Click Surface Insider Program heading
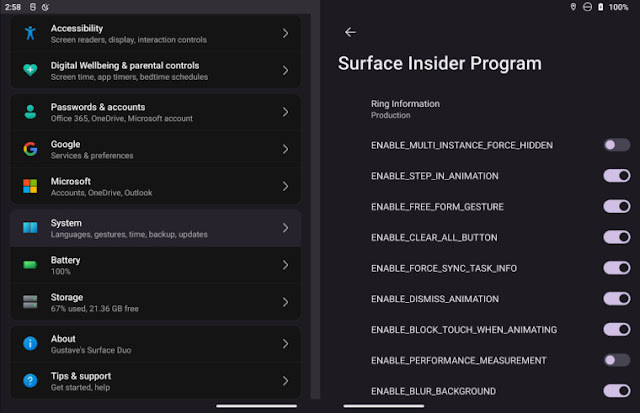 pyautogui.click(x=440, y=64)
